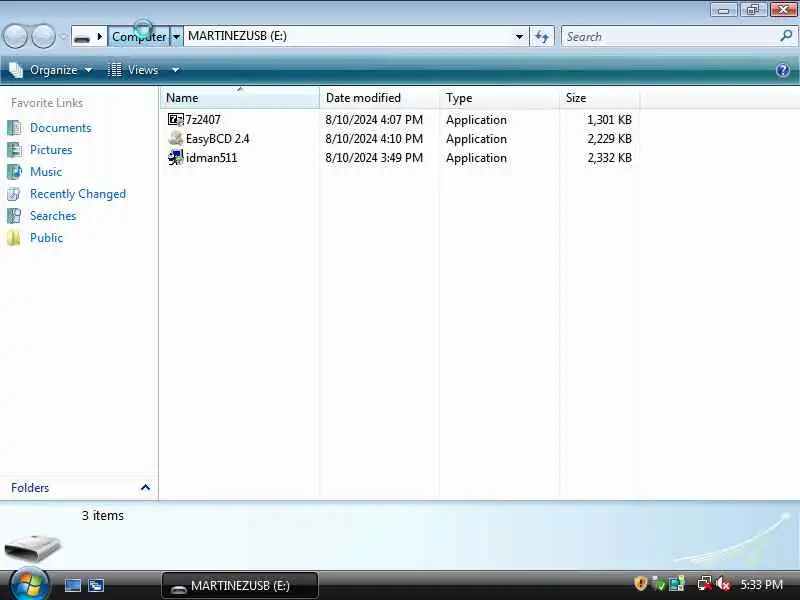Screen dimensions: 800x600
Task: Click the USB drive icon in details pane
Action: (33, 548)
